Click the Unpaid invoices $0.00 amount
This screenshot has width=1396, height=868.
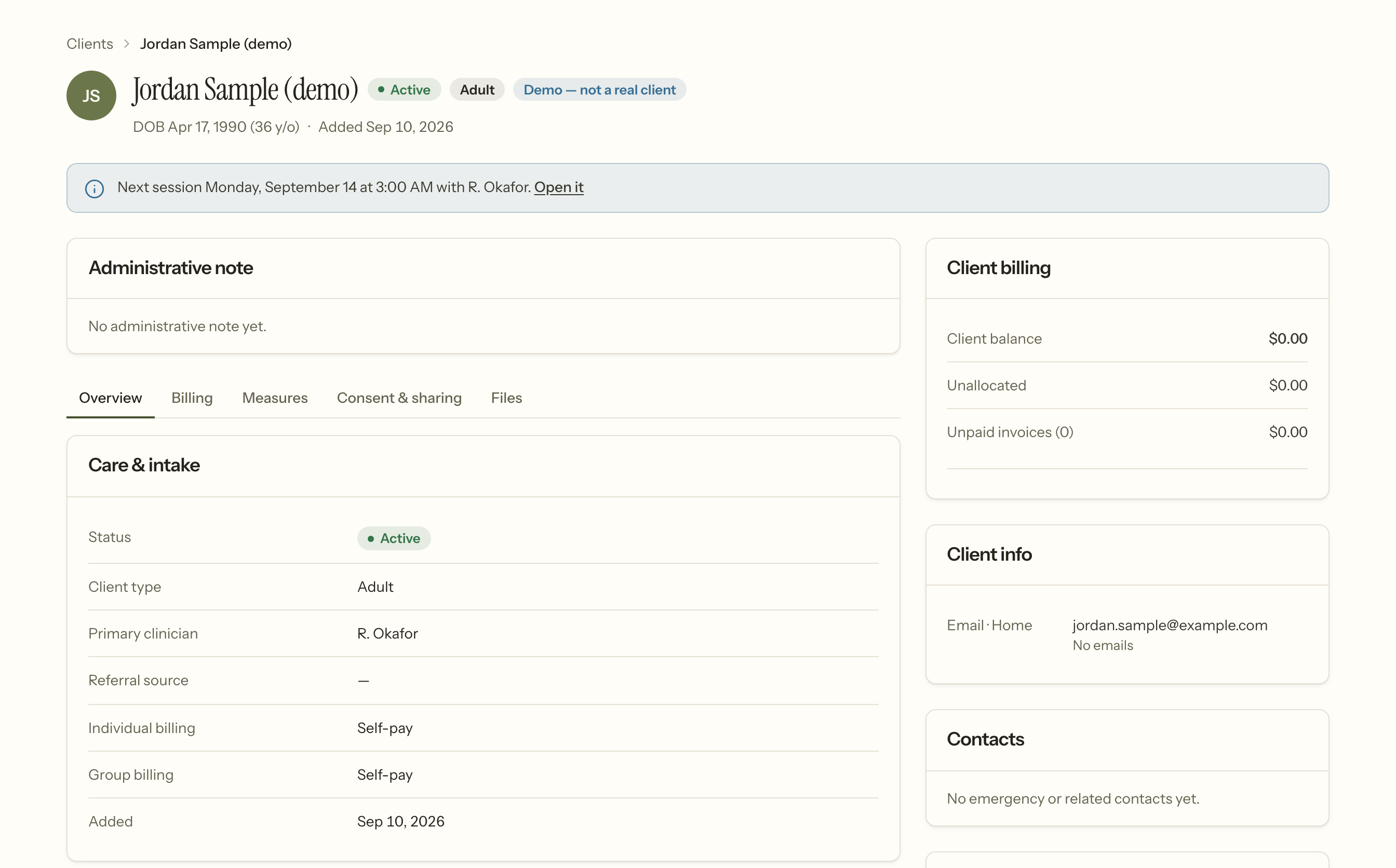click(x=1288, y=432)
